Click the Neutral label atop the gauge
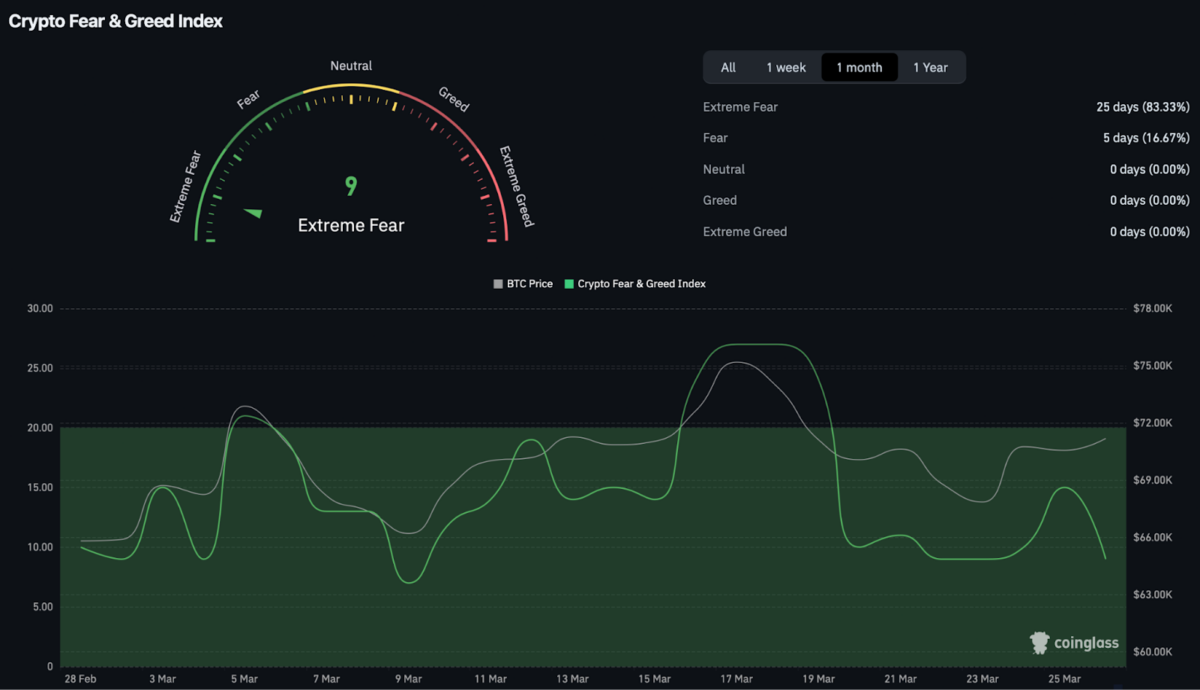Viewport: 1200px width, 690px height. 351,66
